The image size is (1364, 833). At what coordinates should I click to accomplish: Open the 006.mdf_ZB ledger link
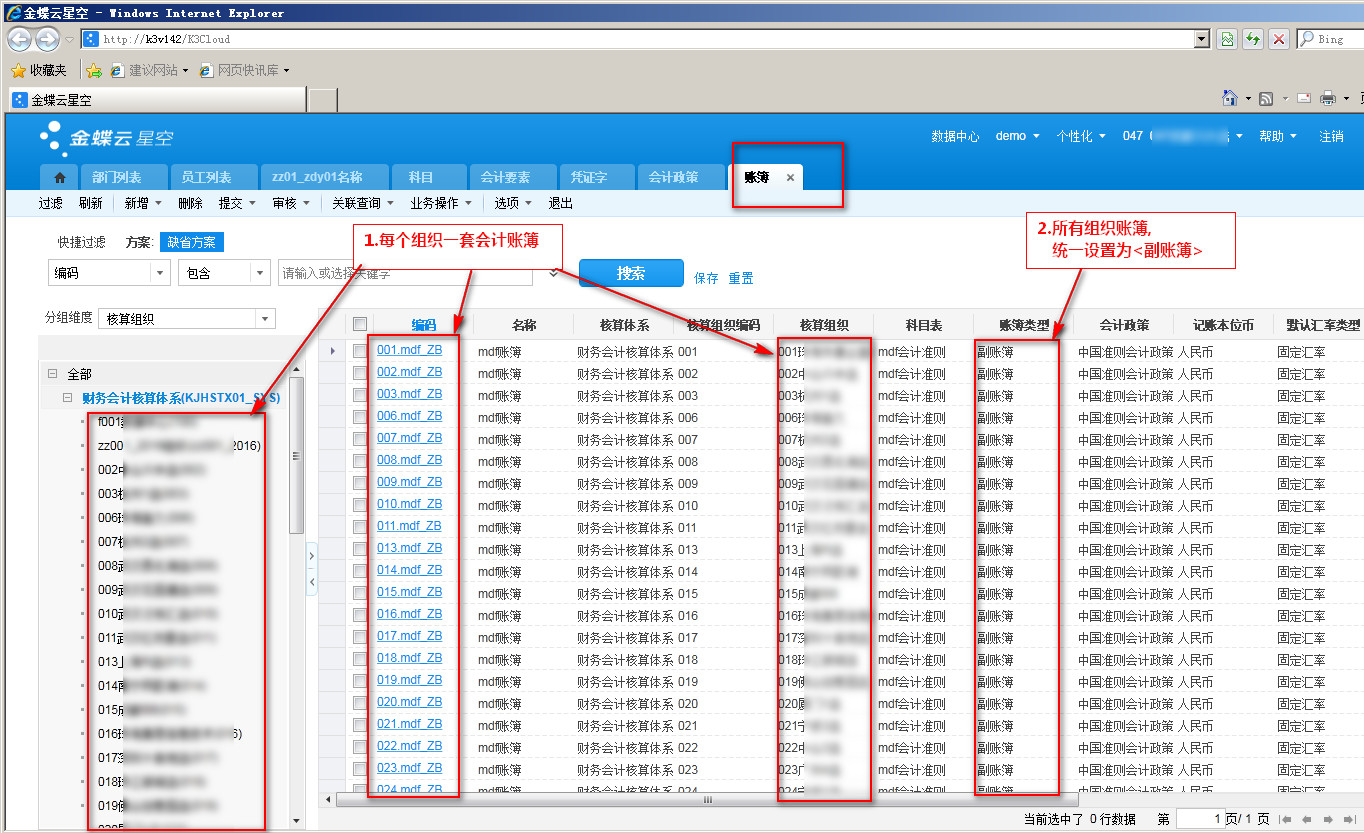[409, 416]
